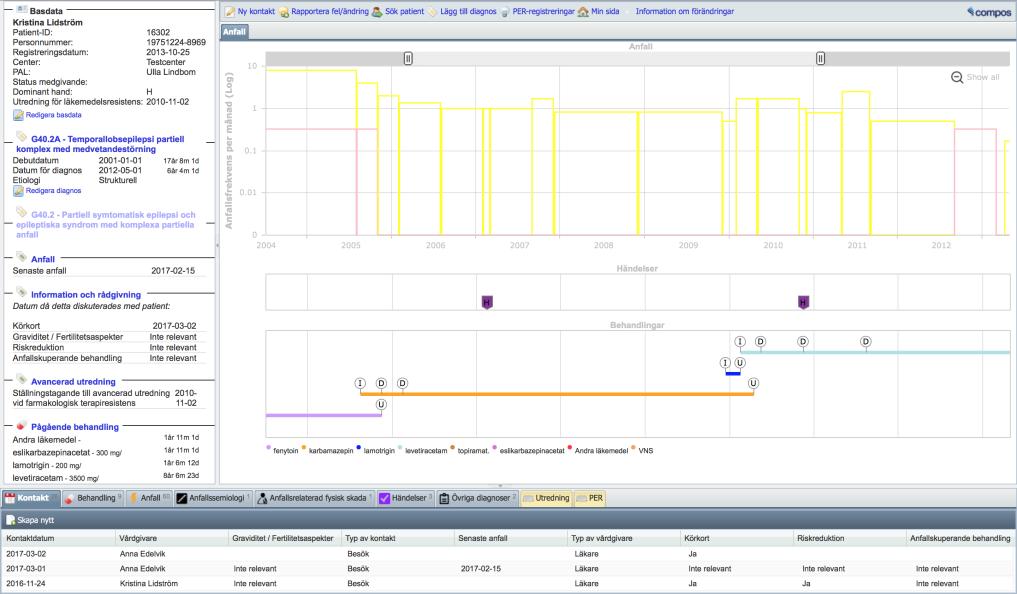Screen dimensions: 1017x594
Task: Click the Anfallsrelaterad fysisk skada tab icon
Action: (x=262, y=498)
